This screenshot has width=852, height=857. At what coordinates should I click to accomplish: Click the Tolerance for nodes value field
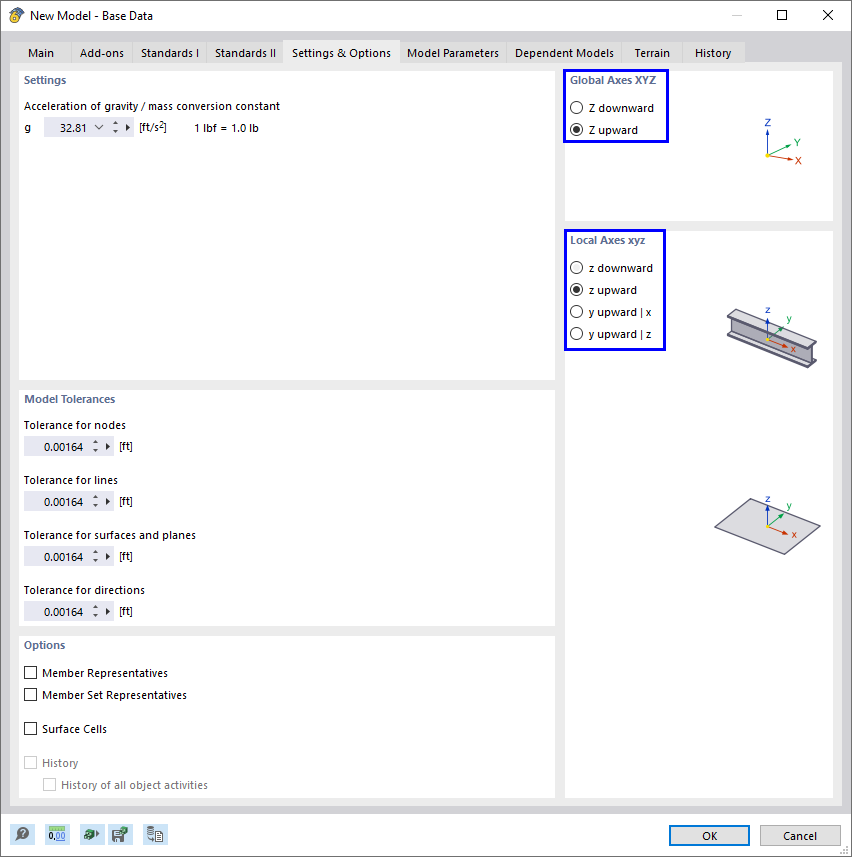coord(56,447)
